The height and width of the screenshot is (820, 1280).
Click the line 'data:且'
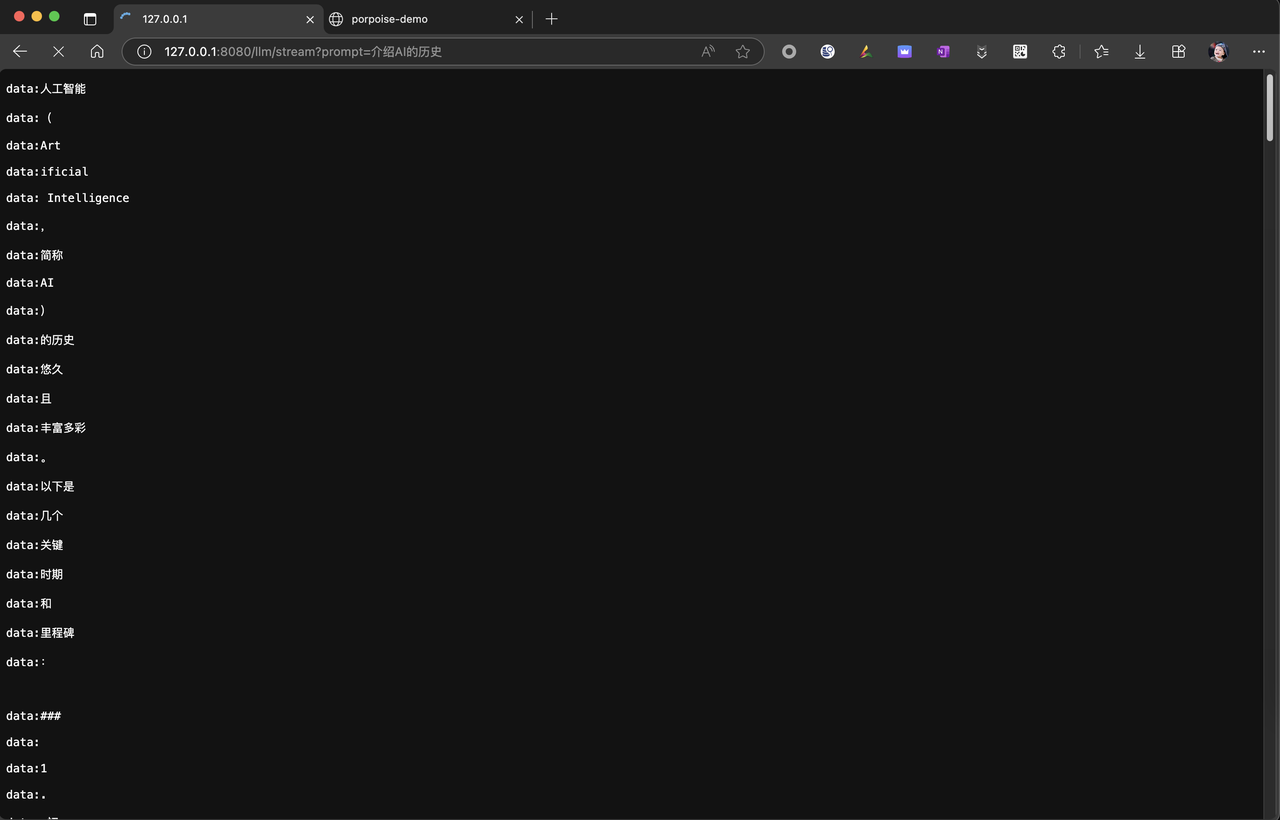[x=29, y=398]
